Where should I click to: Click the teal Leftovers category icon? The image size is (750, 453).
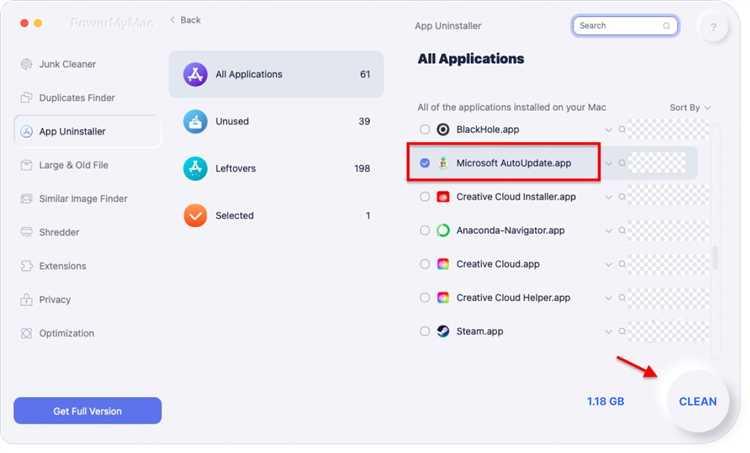[195, 168]
